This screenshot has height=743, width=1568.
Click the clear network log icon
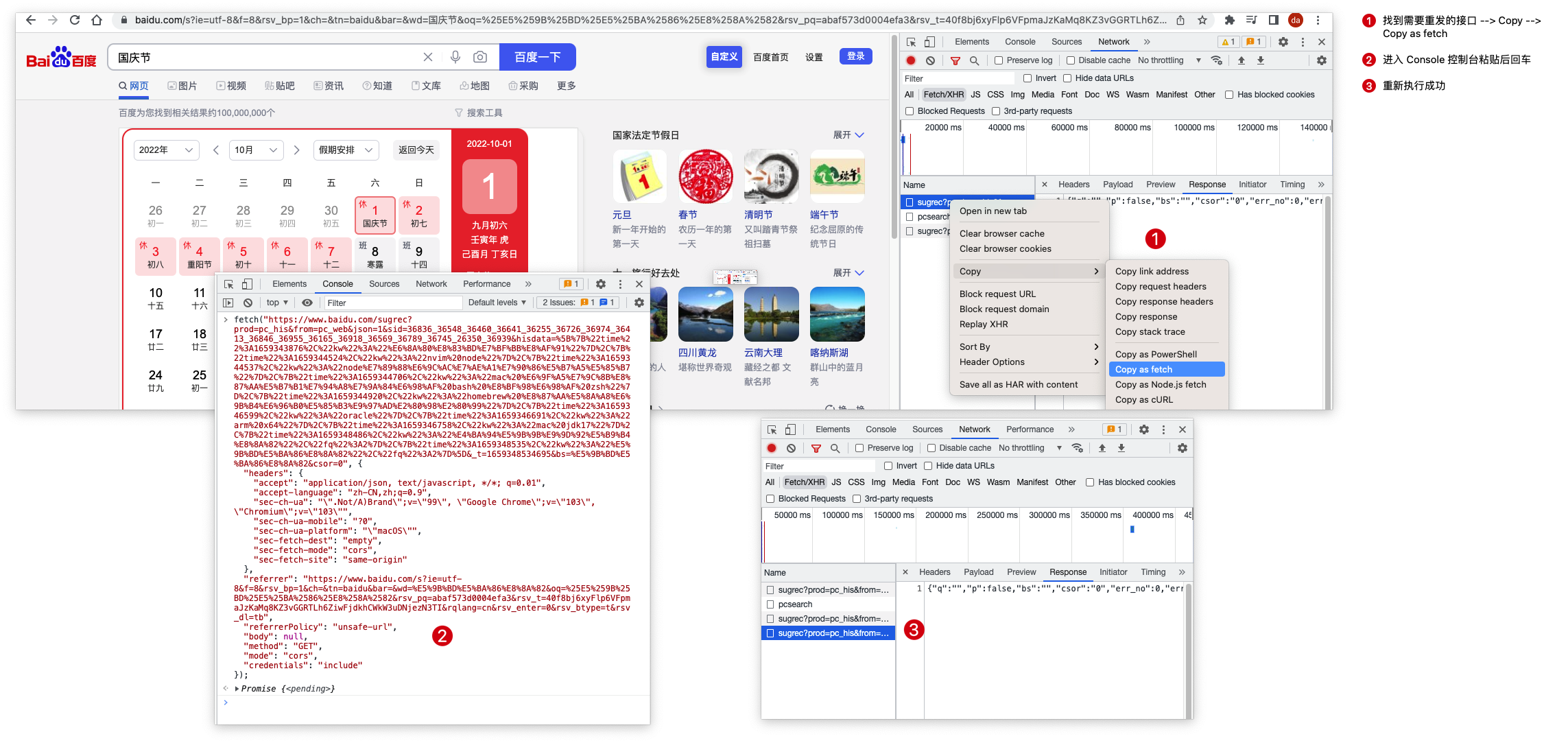pos(930,60)
